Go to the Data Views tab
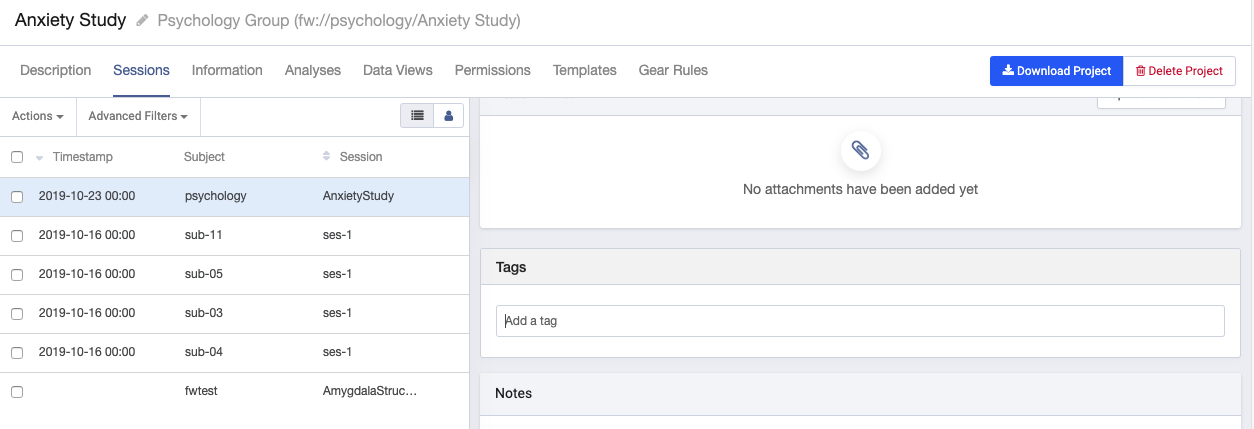Viewport: 1254px width, 429px height. (x=398, y=70)
